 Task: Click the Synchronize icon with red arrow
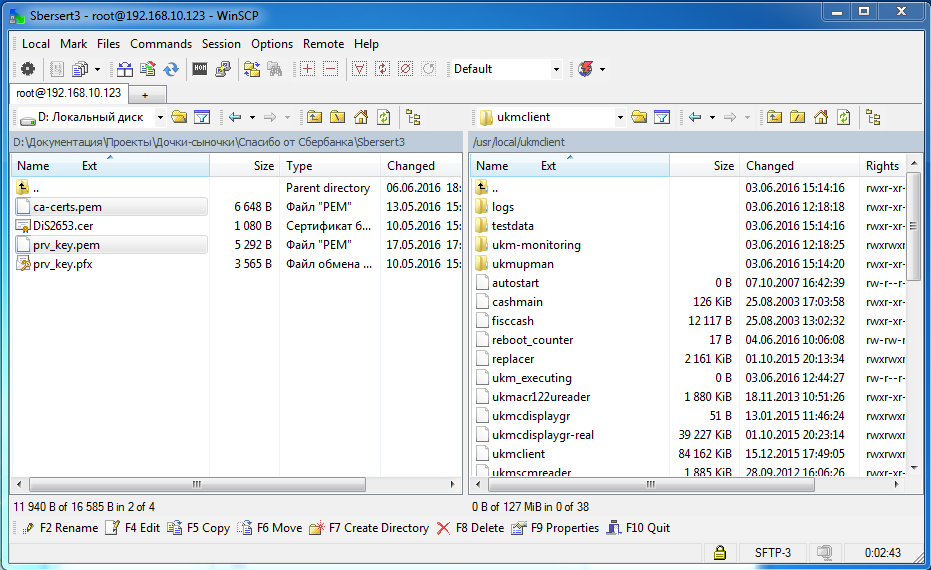148,69
